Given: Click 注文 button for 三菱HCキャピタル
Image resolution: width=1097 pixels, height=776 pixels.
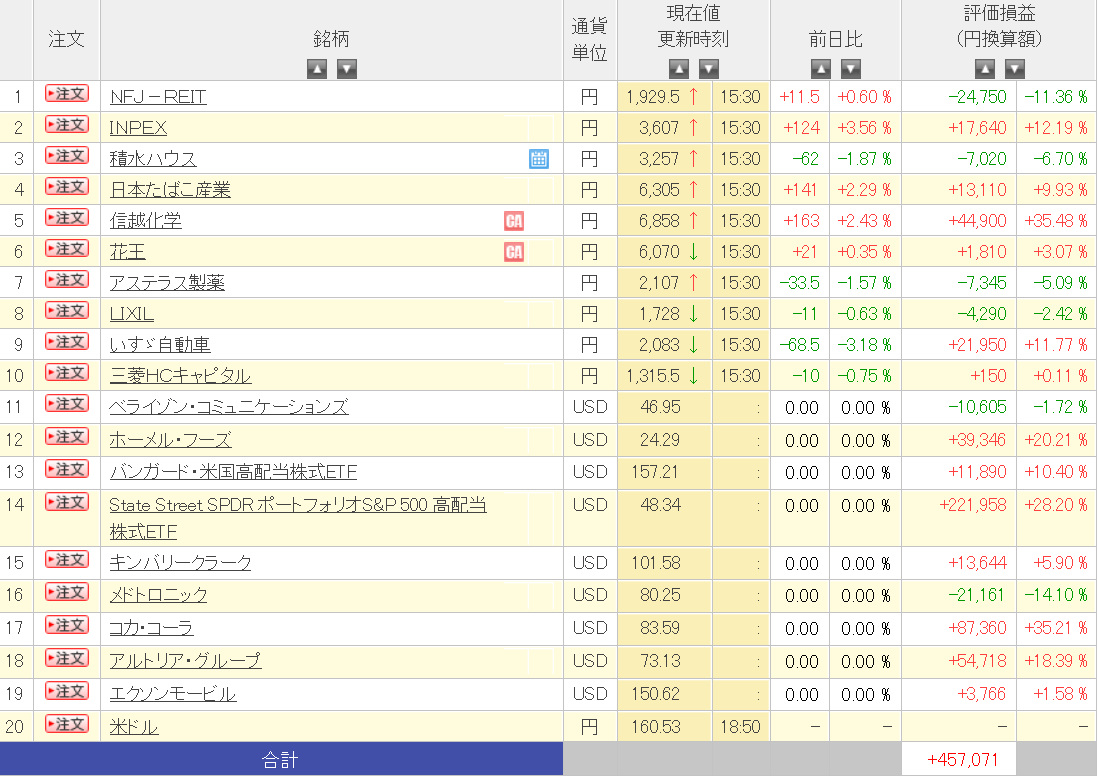Looking at the screenshot, I should click(x=67, y=372).
